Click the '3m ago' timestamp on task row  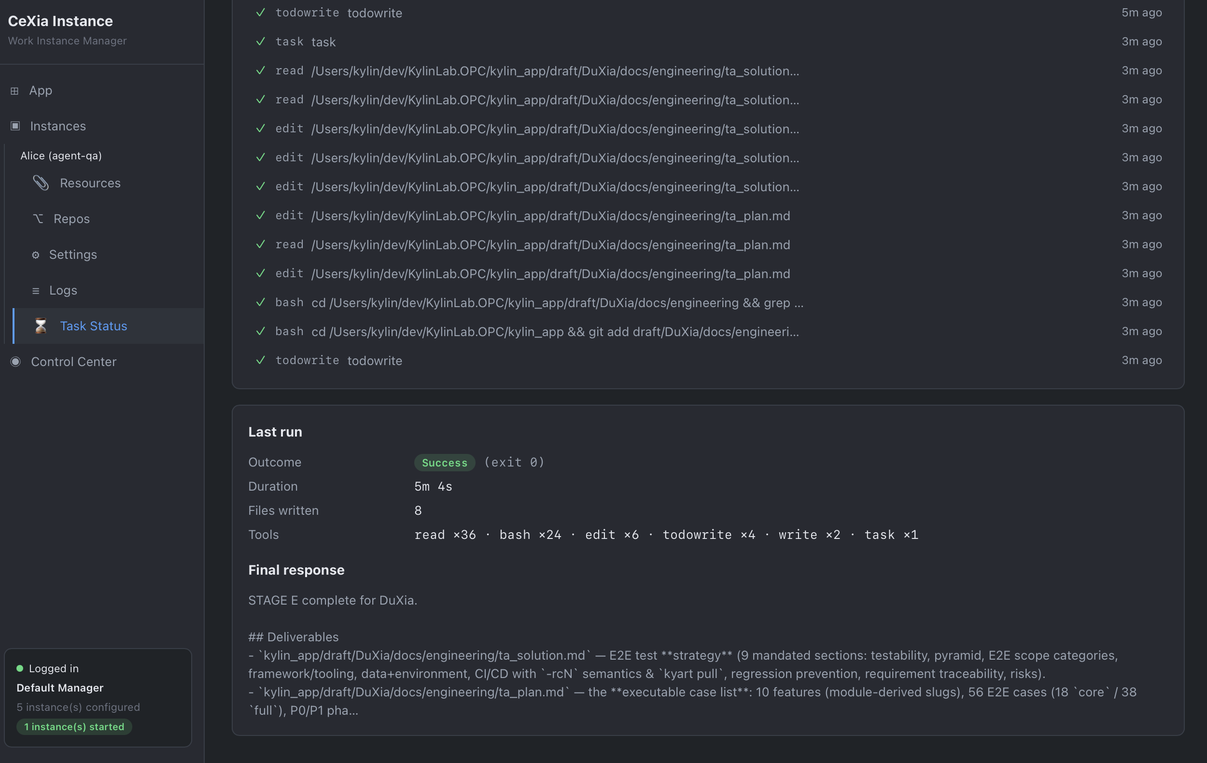click(1142, 42)
